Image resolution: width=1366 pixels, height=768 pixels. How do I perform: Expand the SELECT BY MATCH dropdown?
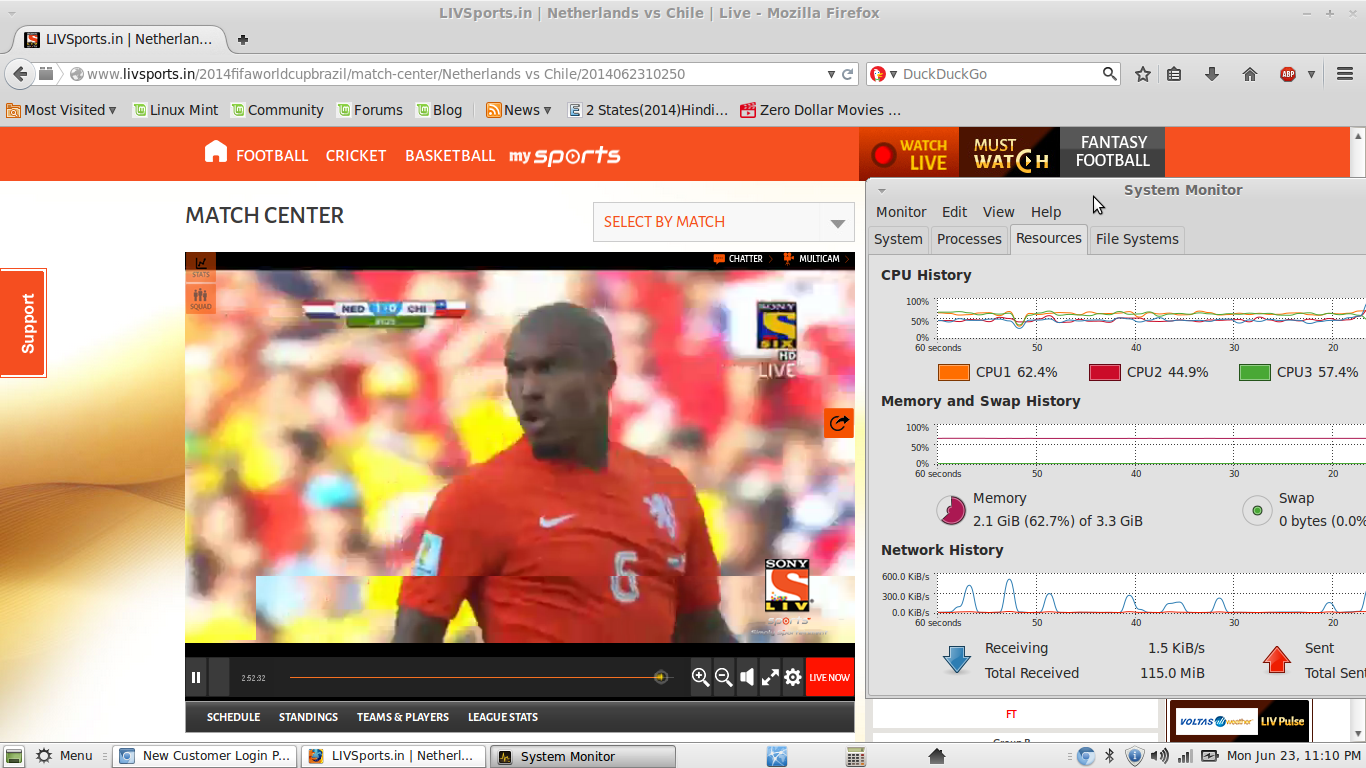point(724,222)
